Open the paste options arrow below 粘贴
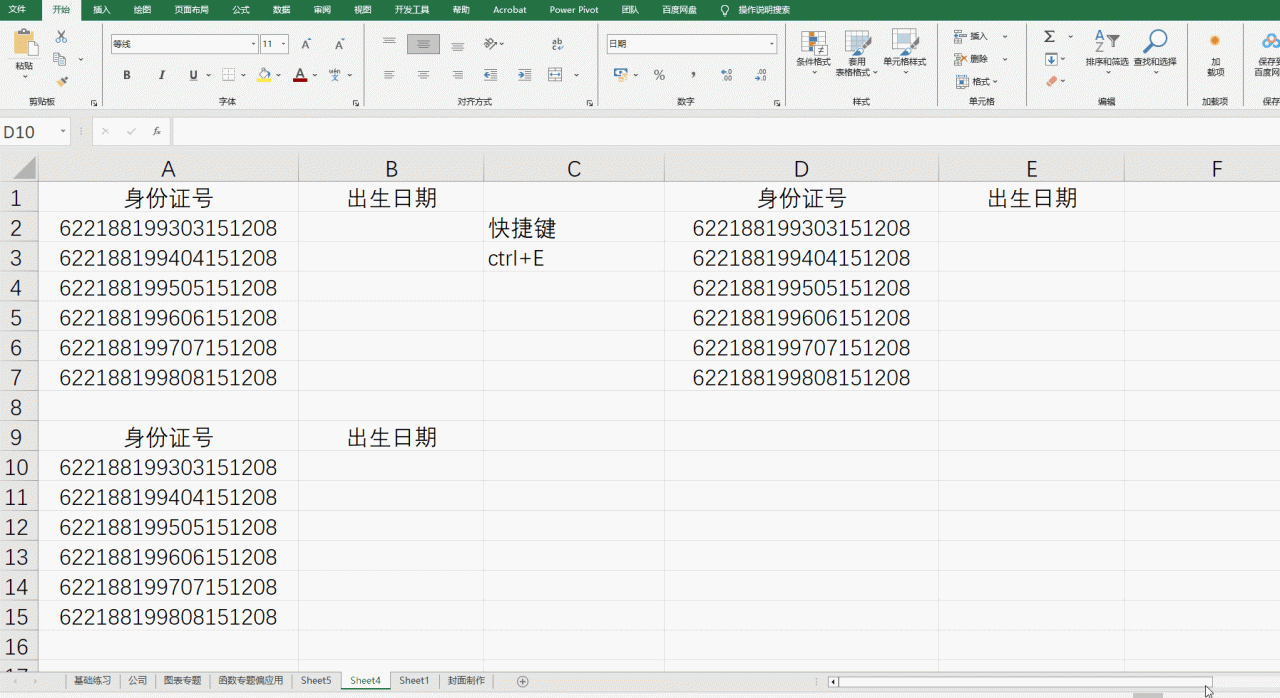Viewport: 1280px width, 698px height. 24,77
